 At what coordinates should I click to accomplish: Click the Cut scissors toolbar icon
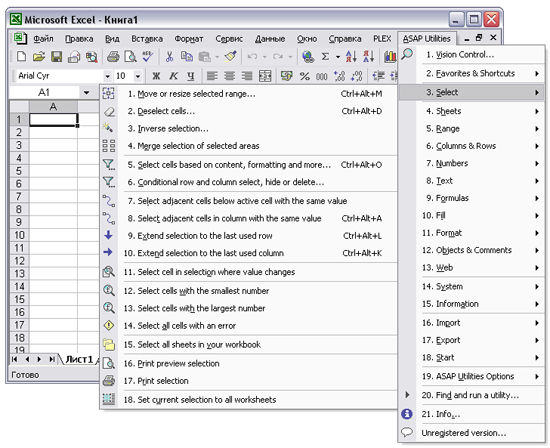click(169, 56)
